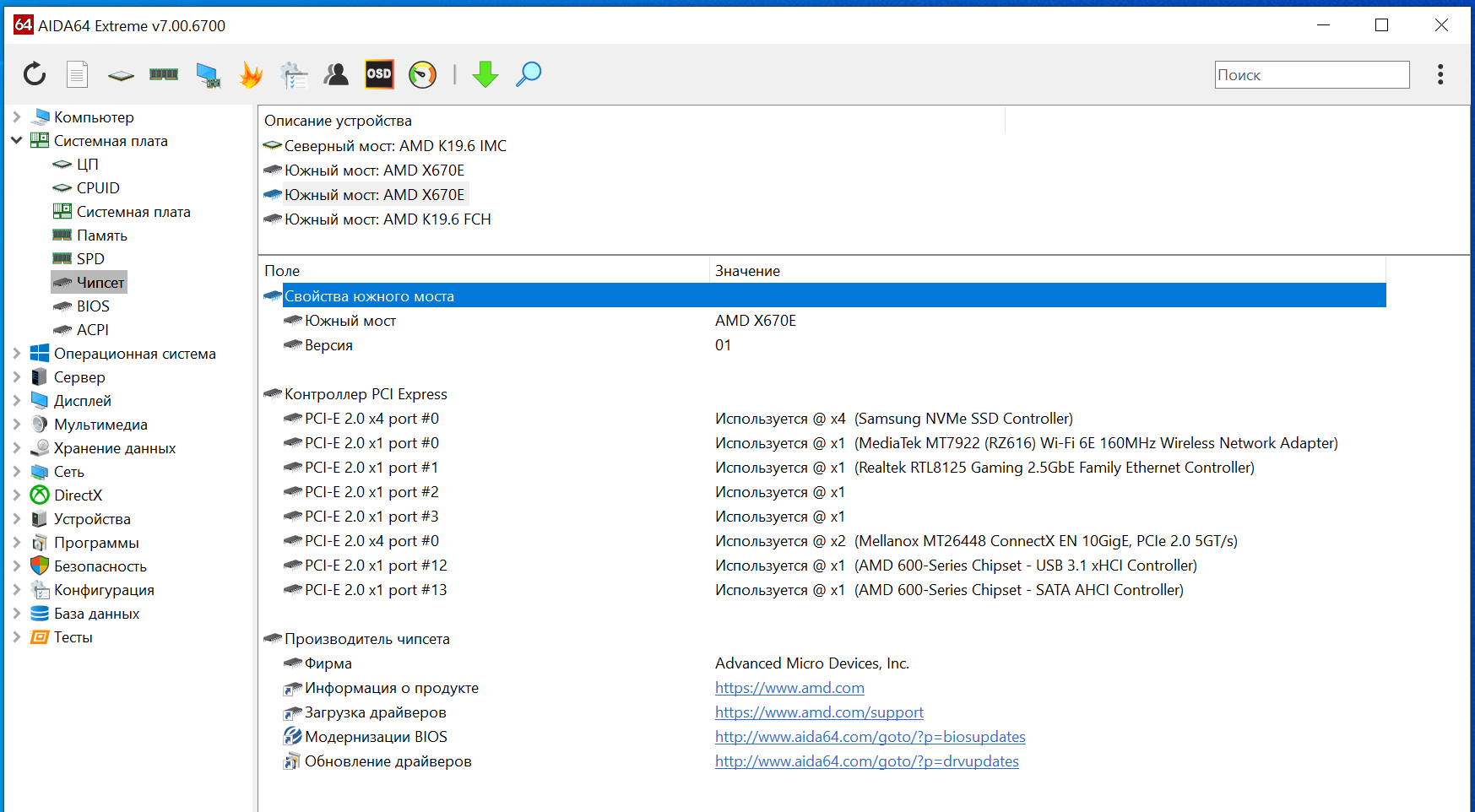1475x812 pixels.
Task: Click the Конфигурация settings icon
Action: point(40,589)
